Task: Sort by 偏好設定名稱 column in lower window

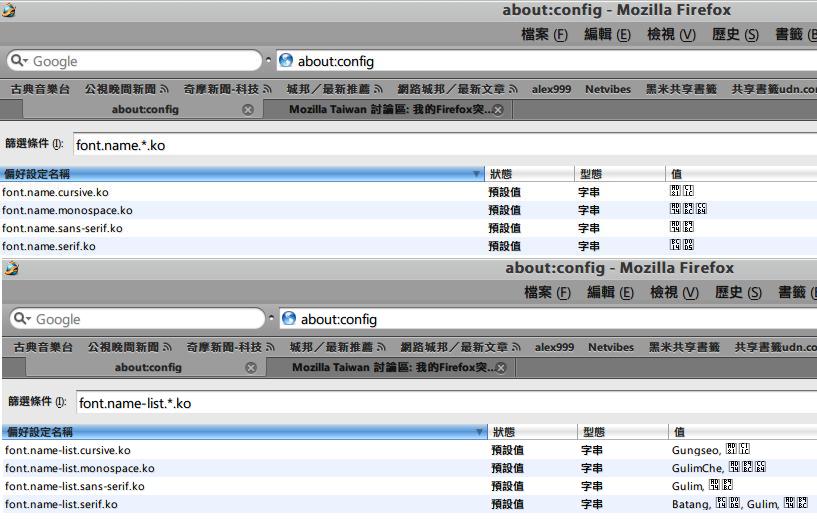Action: tap(245, 432)
